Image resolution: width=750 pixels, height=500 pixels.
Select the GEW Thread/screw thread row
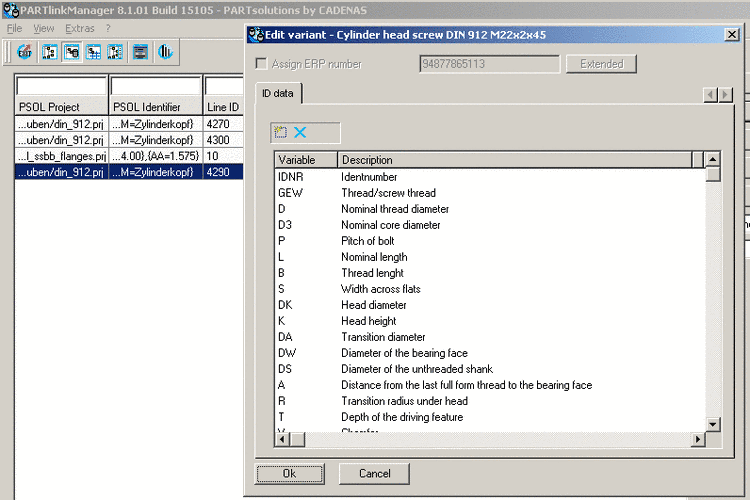[x=490, y=193]
